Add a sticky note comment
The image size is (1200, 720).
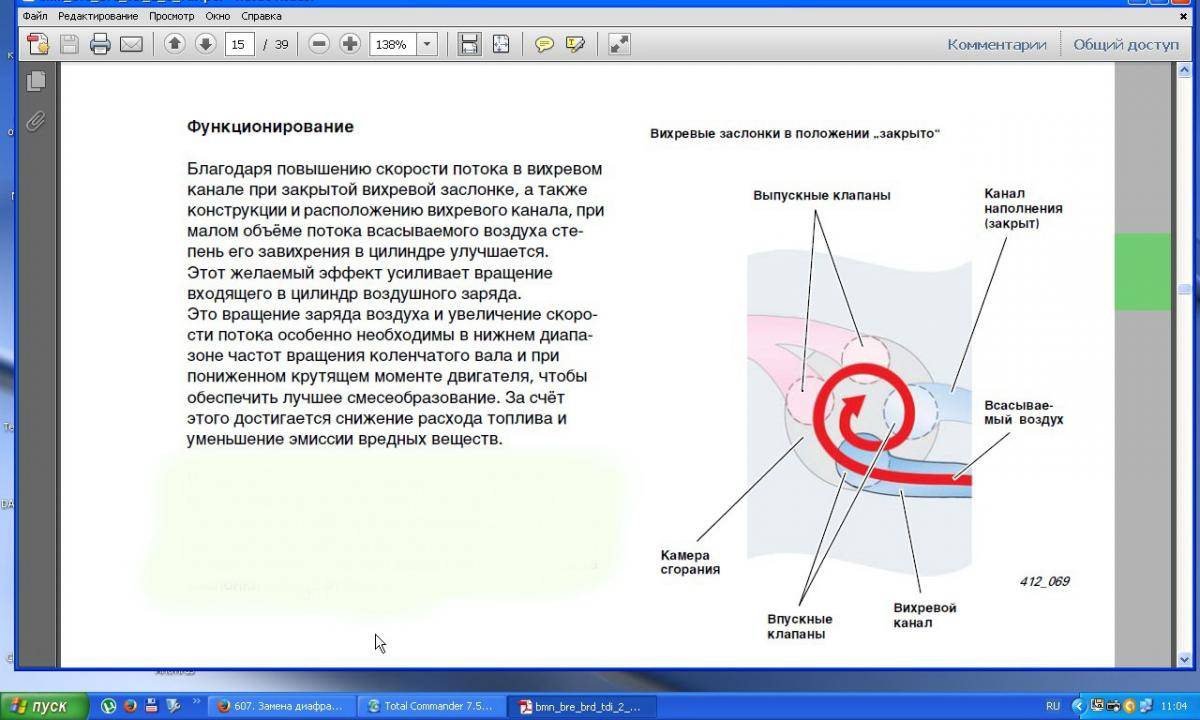tap(544, 44)
